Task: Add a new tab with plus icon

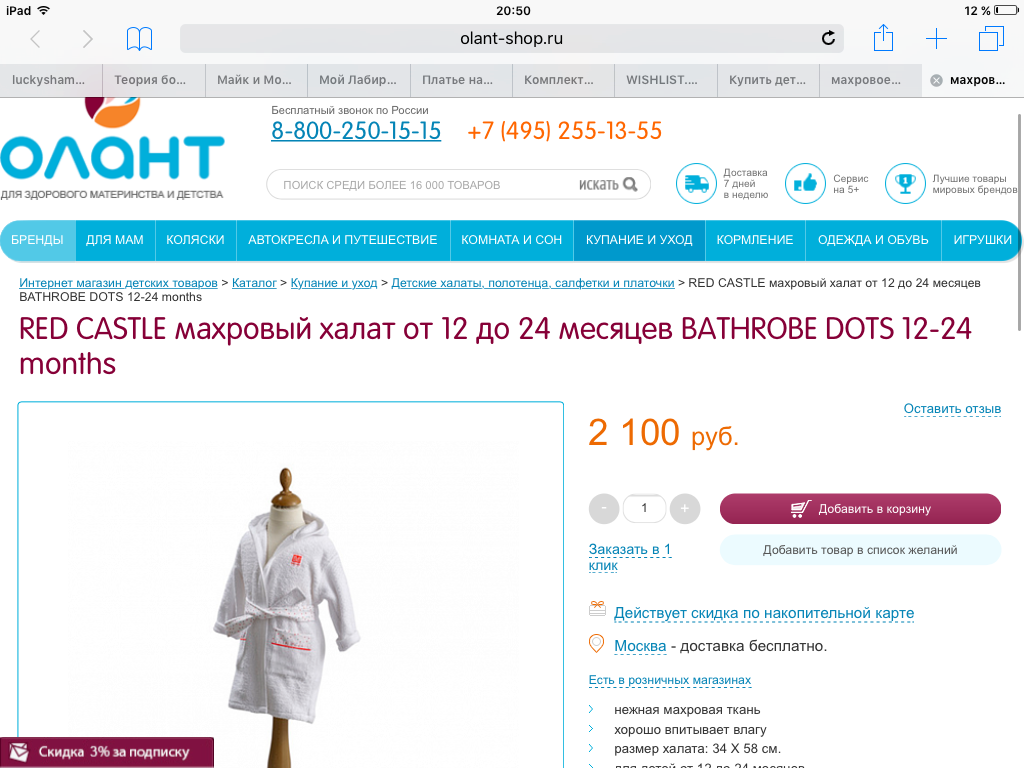Action: click(x=936, y=39)
